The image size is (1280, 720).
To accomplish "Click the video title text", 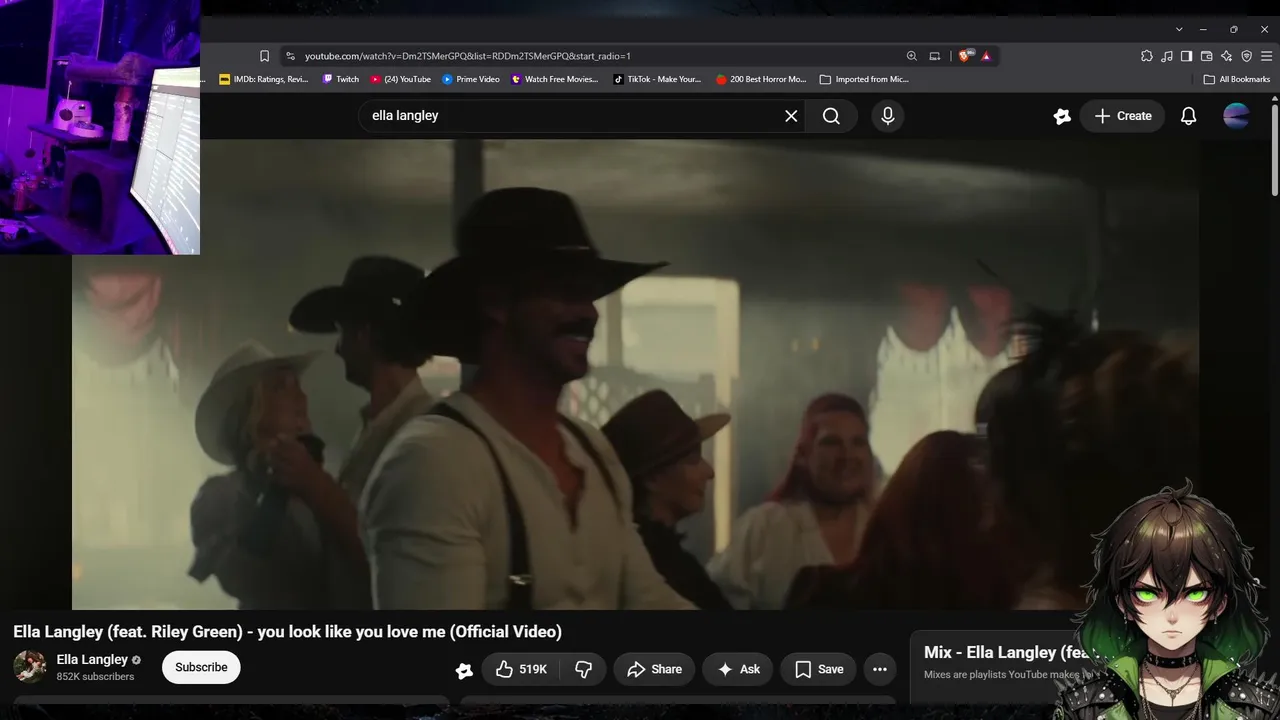I will [x=288, y=631].
